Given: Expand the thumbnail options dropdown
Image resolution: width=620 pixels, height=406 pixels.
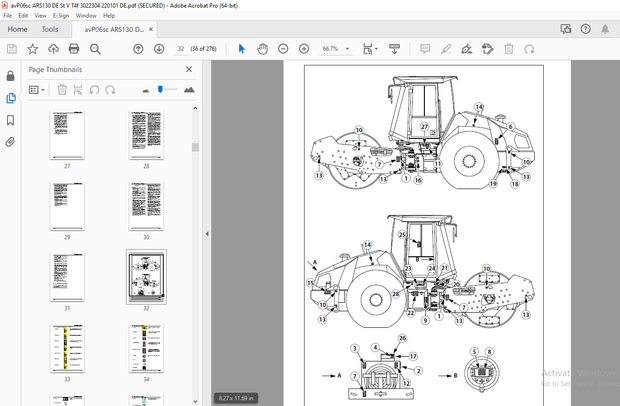Looking at the screenshot, I should coord(37,90).
